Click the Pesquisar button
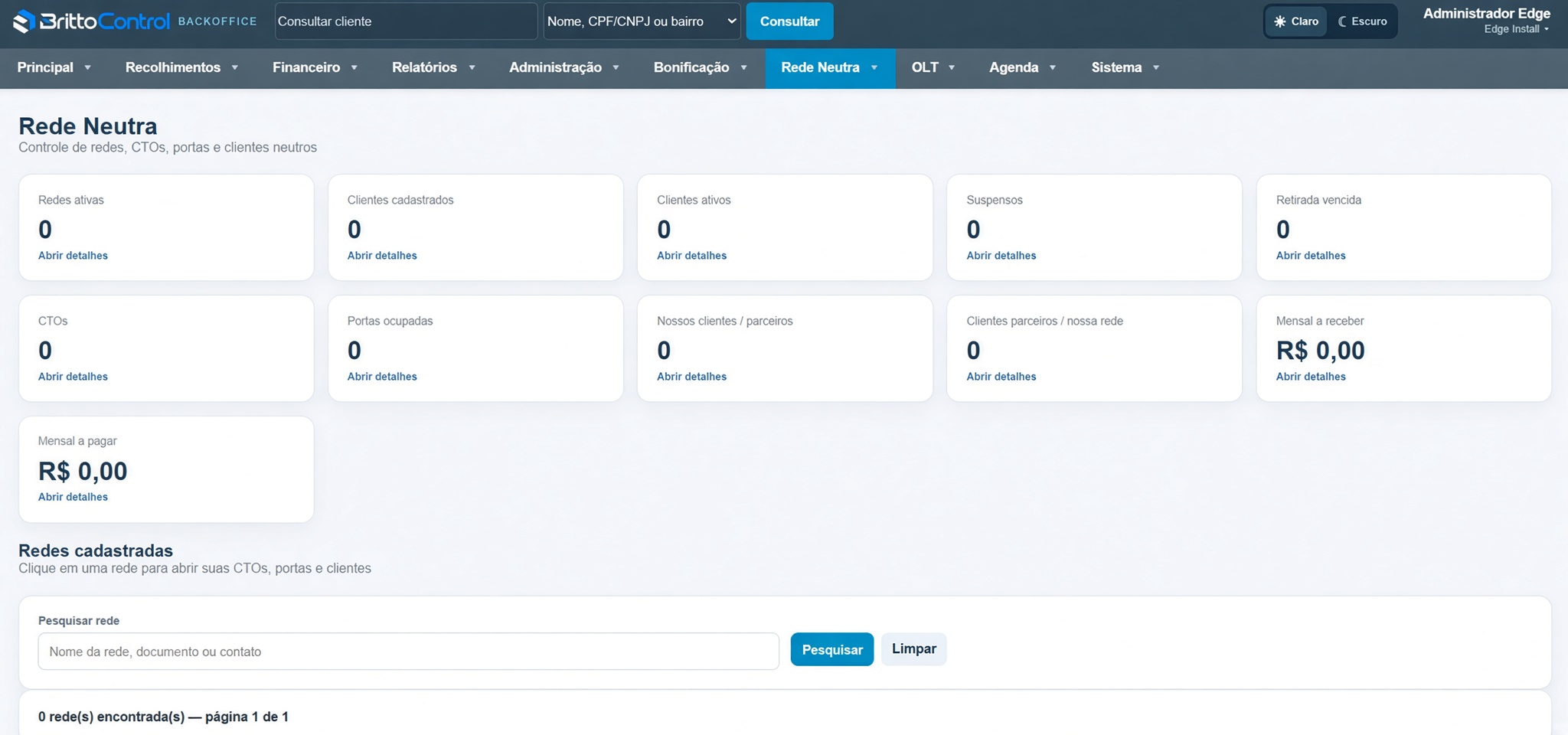Screen dimensions: 1568x735 click(x=831, y=649)
